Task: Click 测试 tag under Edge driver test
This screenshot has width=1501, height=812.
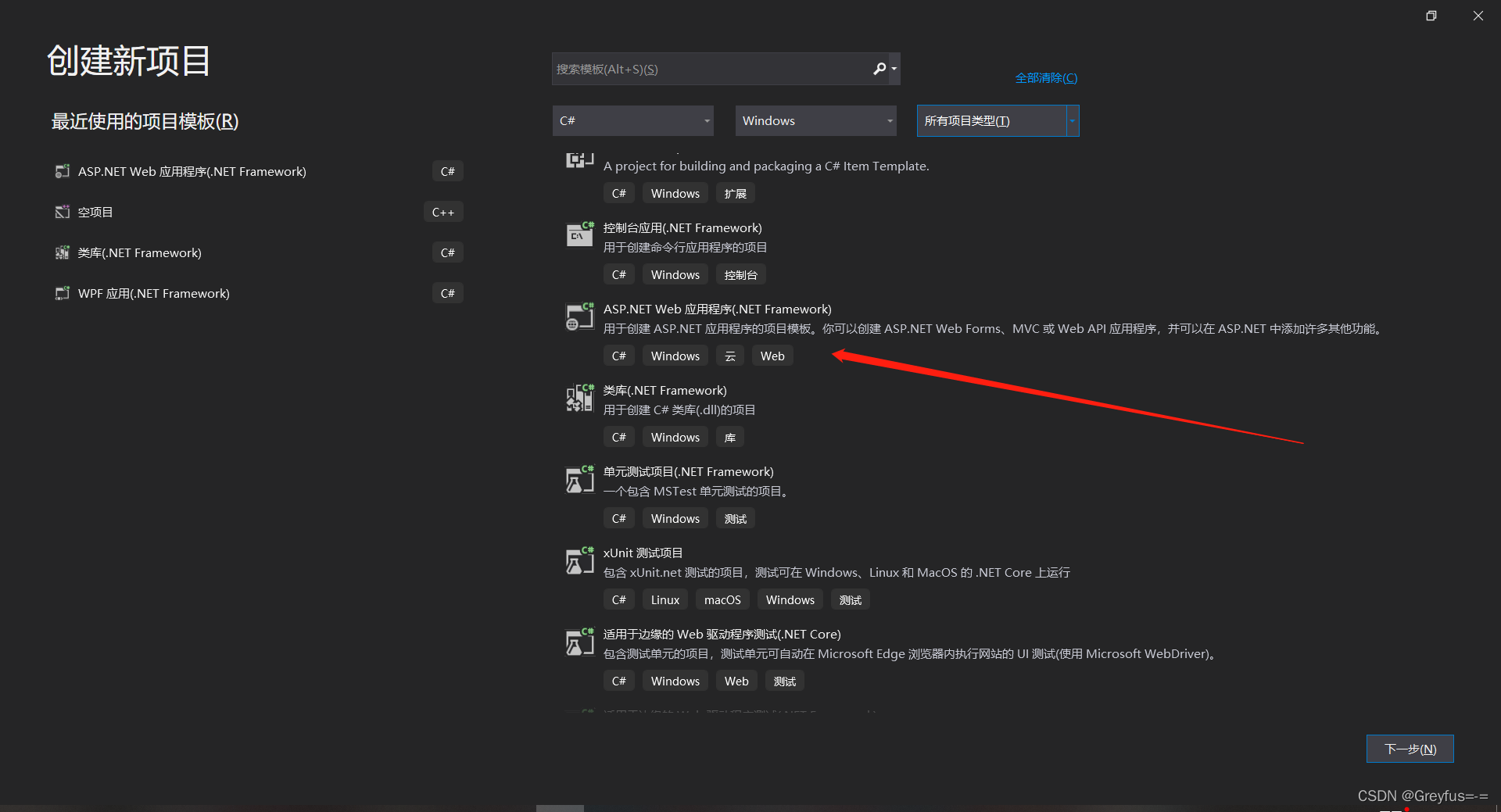Action: 785,681
